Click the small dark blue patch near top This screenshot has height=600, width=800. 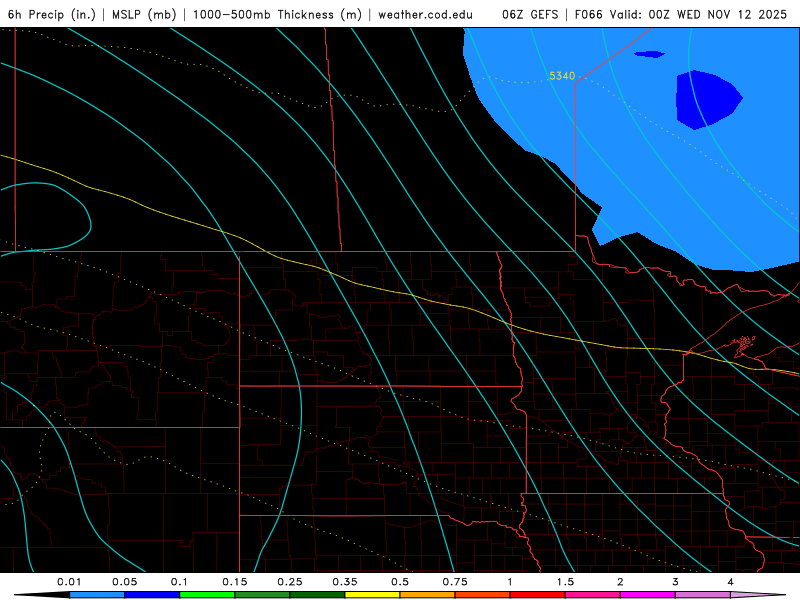649,54
